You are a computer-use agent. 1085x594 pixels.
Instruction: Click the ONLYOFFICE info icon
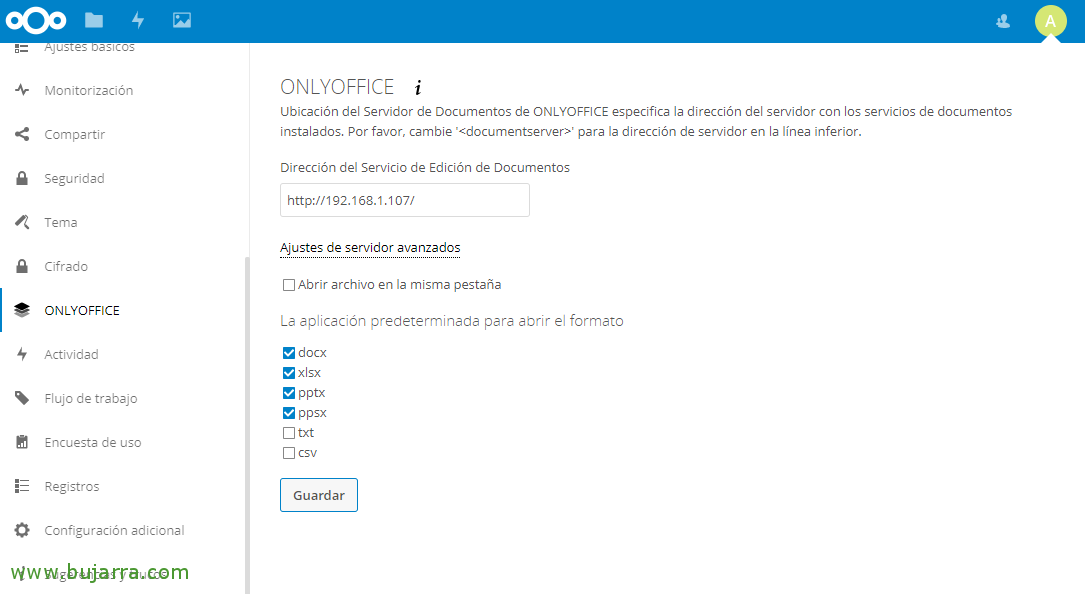point(418,88)
